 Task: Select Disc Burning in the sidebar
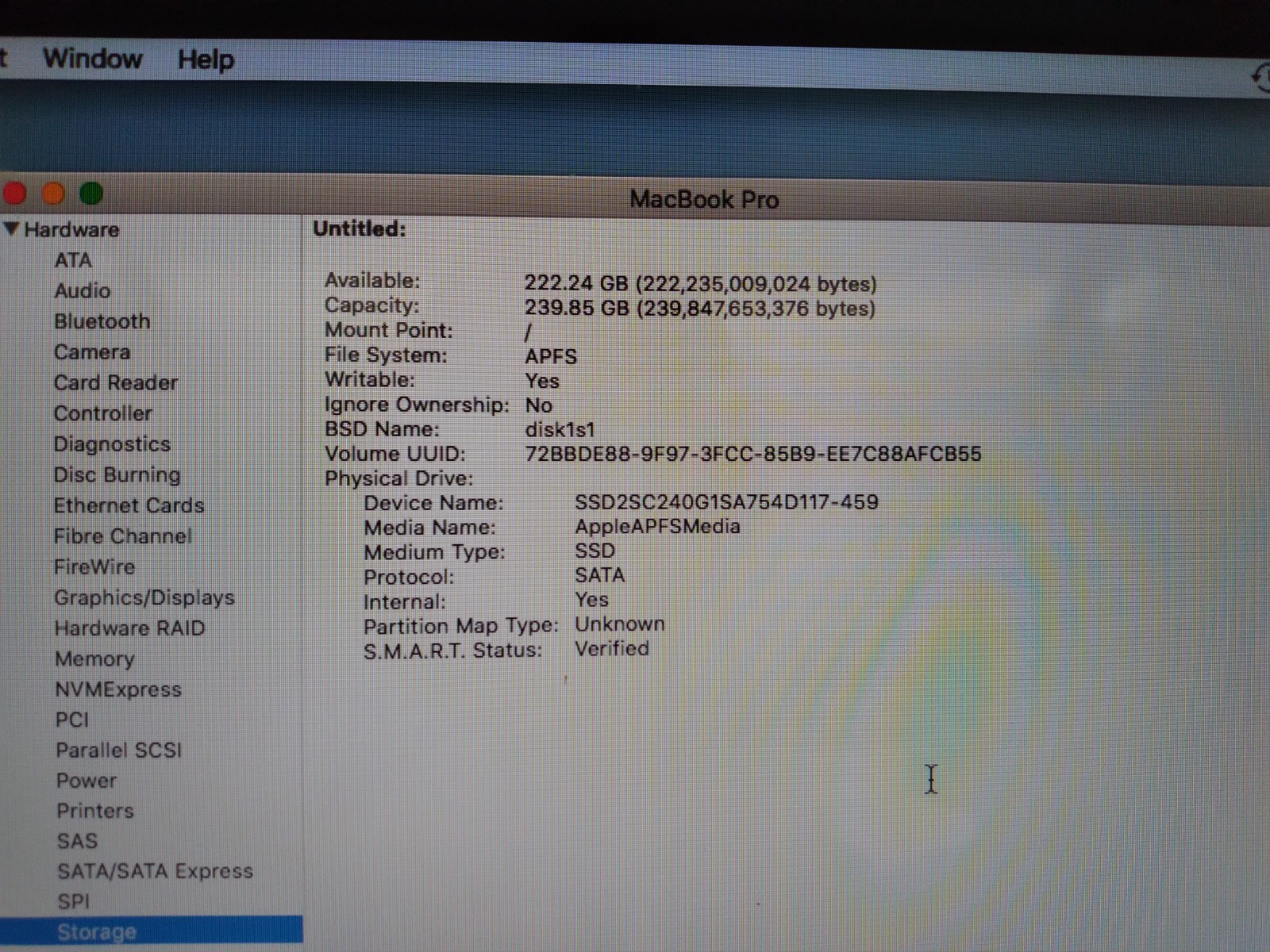pyautogui.click(x=117, y=474)
